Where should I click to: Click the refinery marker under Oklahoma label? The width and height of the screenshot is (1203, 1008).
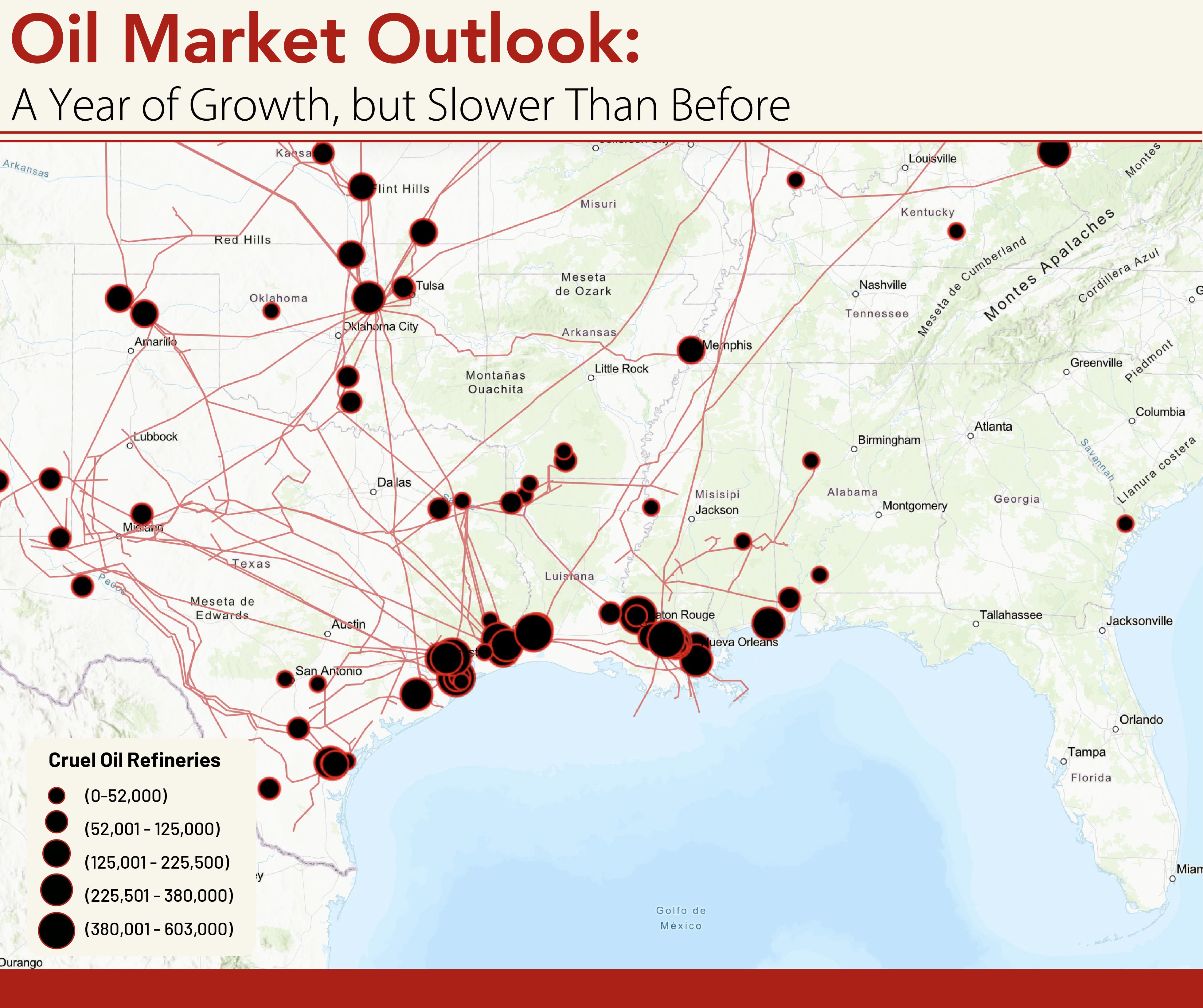[271, 311]
